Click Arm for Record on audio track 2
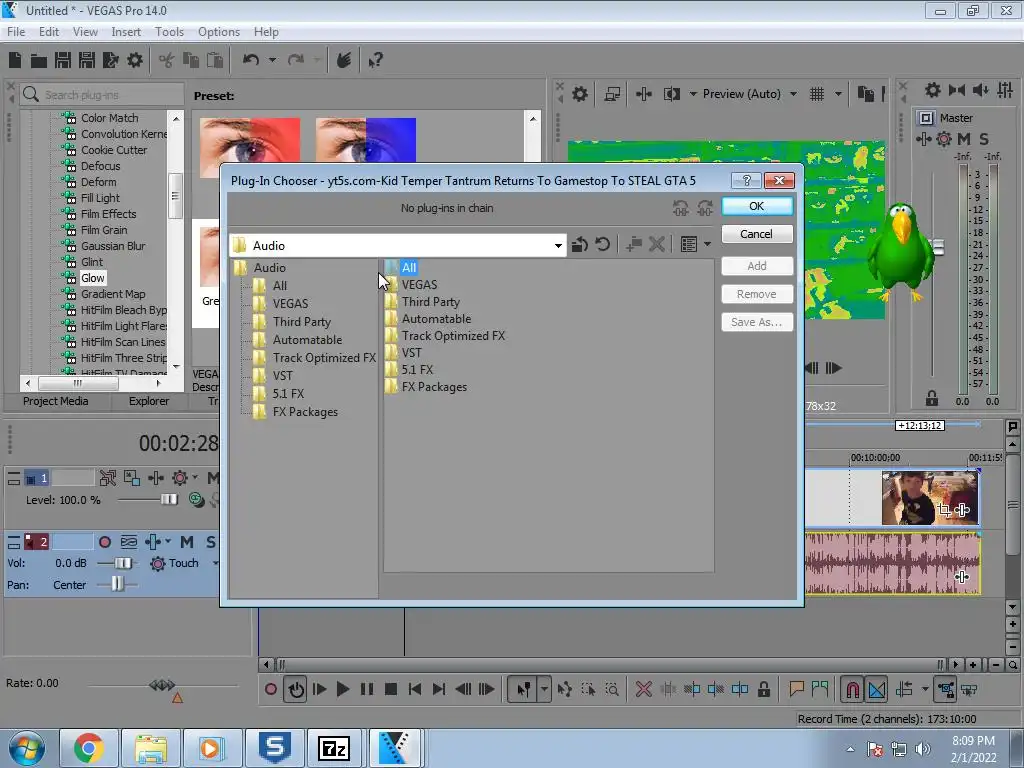Image resolution: width=1024 pixels, height=768 pixels. tap(104, 542)
